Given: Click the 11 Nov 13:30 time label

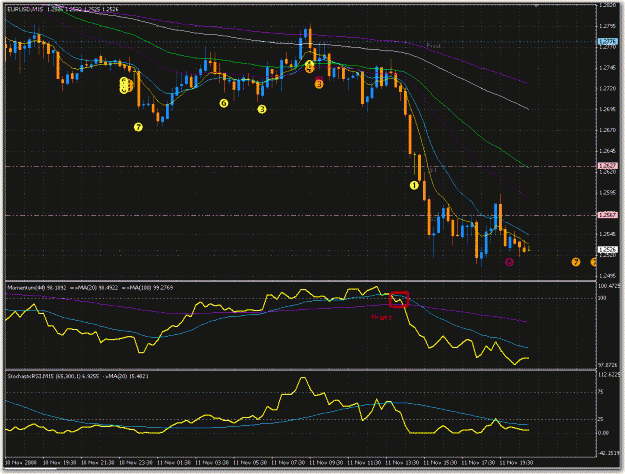Looking at the screenshot, I should point(402,462).
